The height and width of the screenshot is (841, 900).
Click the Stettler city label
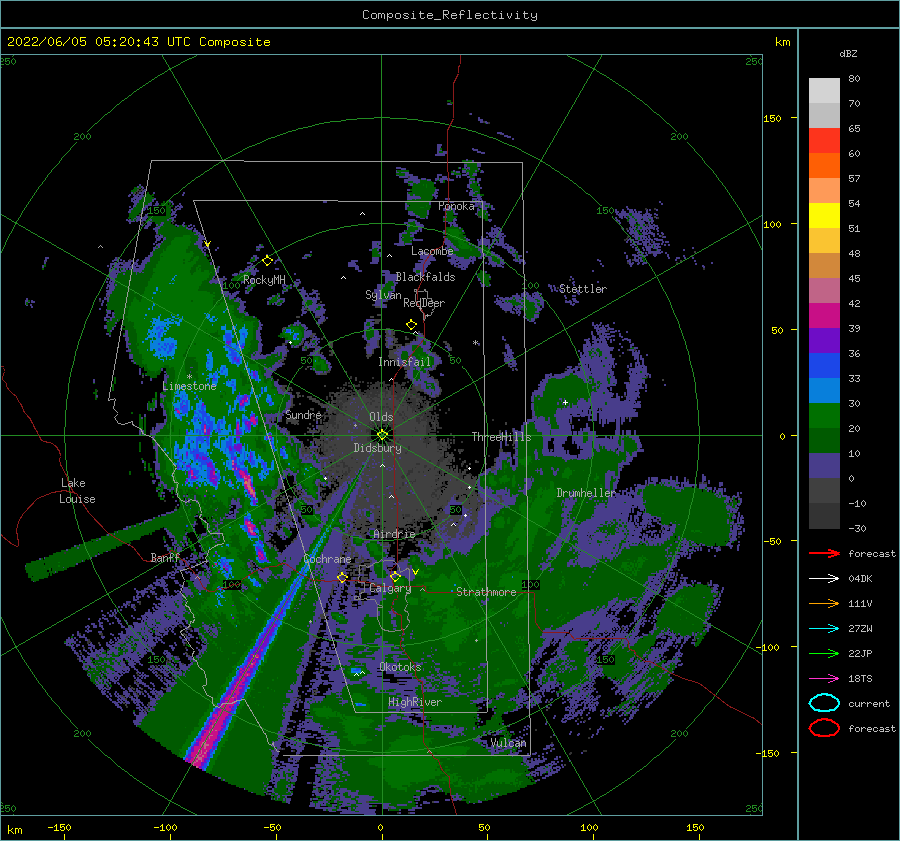click(x=583, y=289)
